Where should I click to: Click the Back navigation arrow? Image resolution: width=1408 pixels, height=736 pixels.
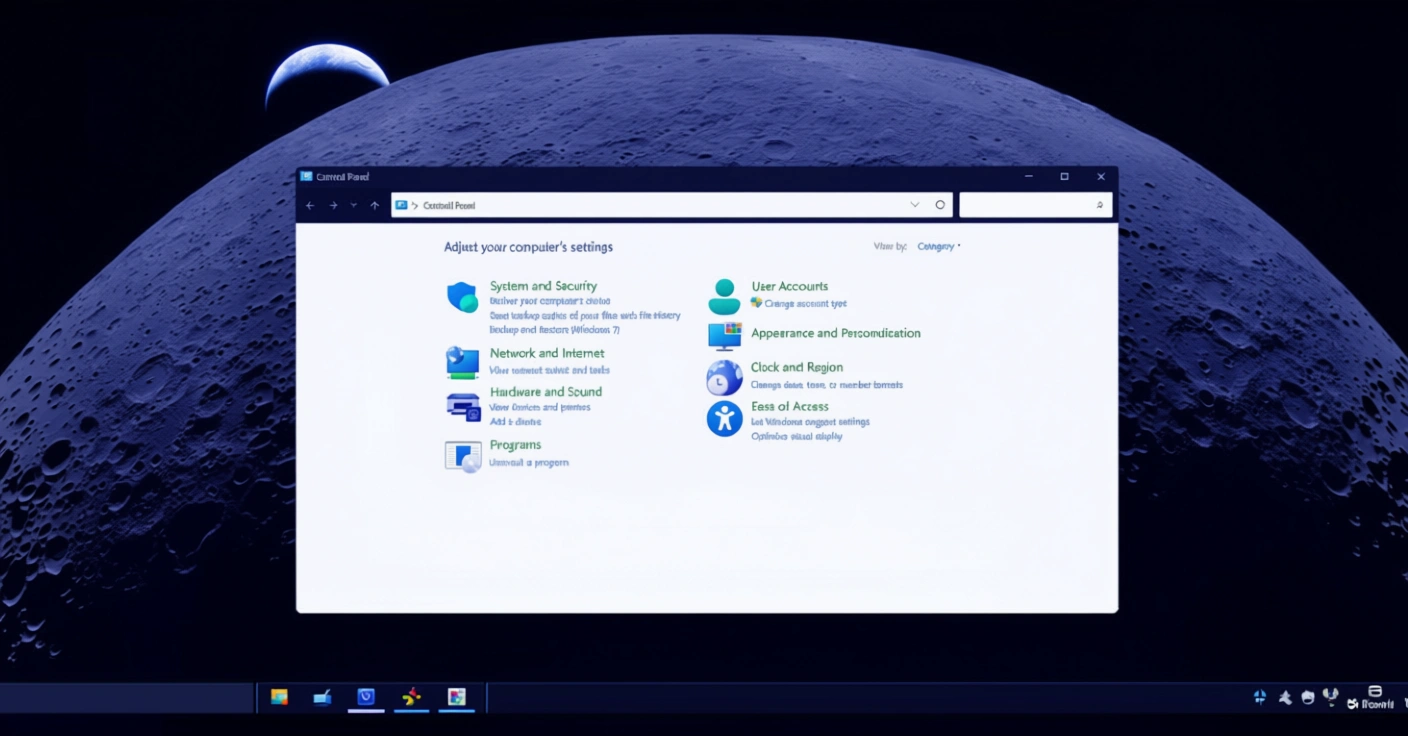pyautogui.click(x=310, y=205)
